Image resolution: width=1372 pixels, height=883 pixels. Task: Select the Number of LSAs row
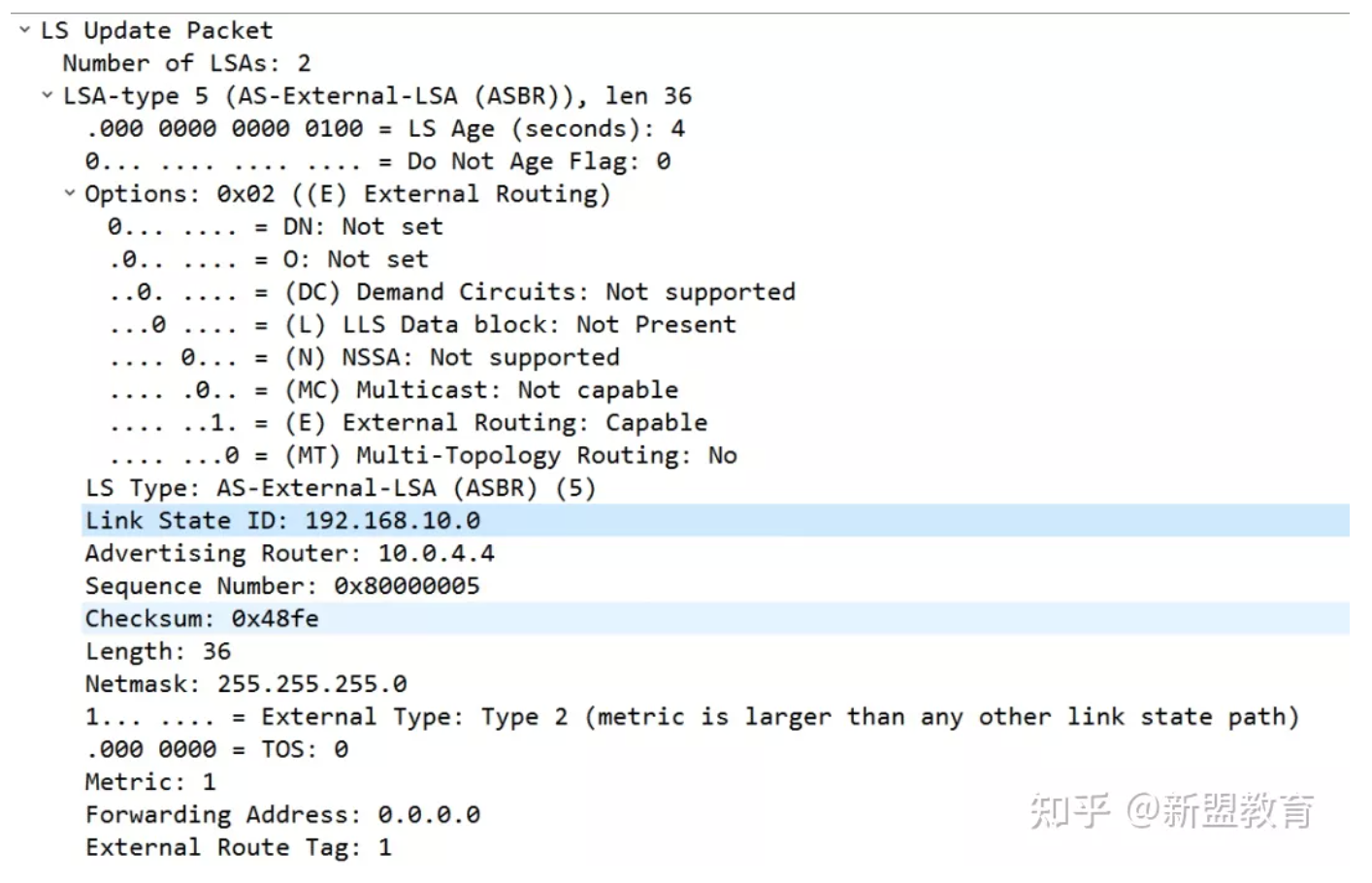[186, 63]
